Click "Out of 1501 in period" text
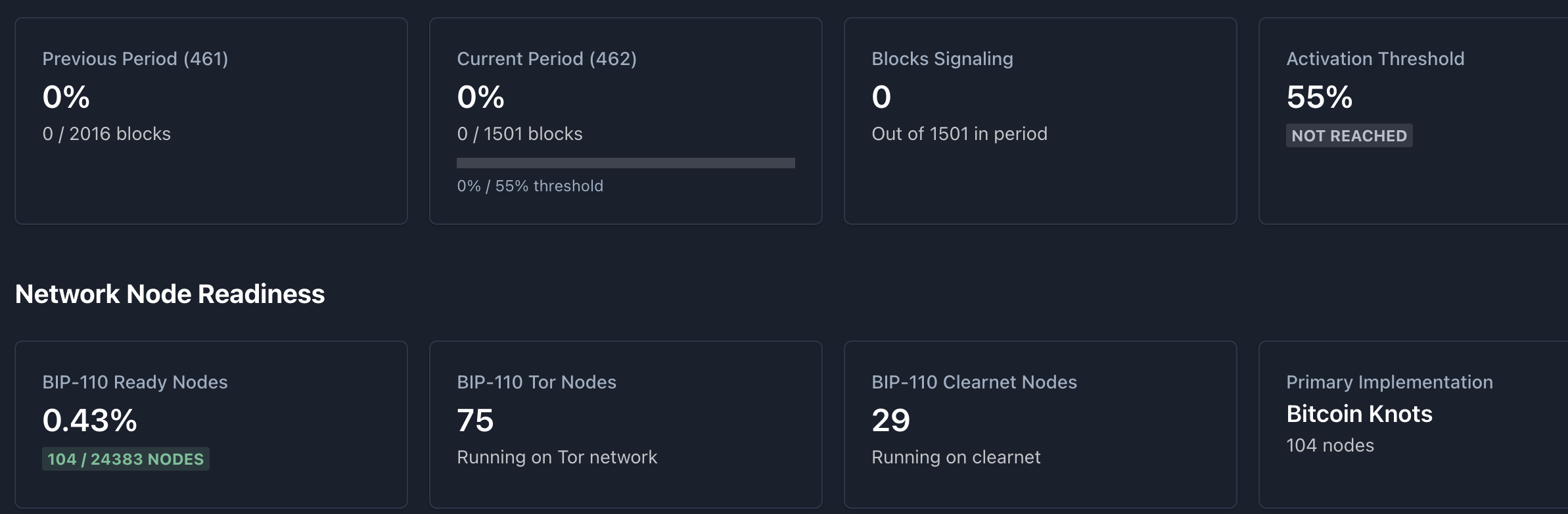 coord(959,134)
